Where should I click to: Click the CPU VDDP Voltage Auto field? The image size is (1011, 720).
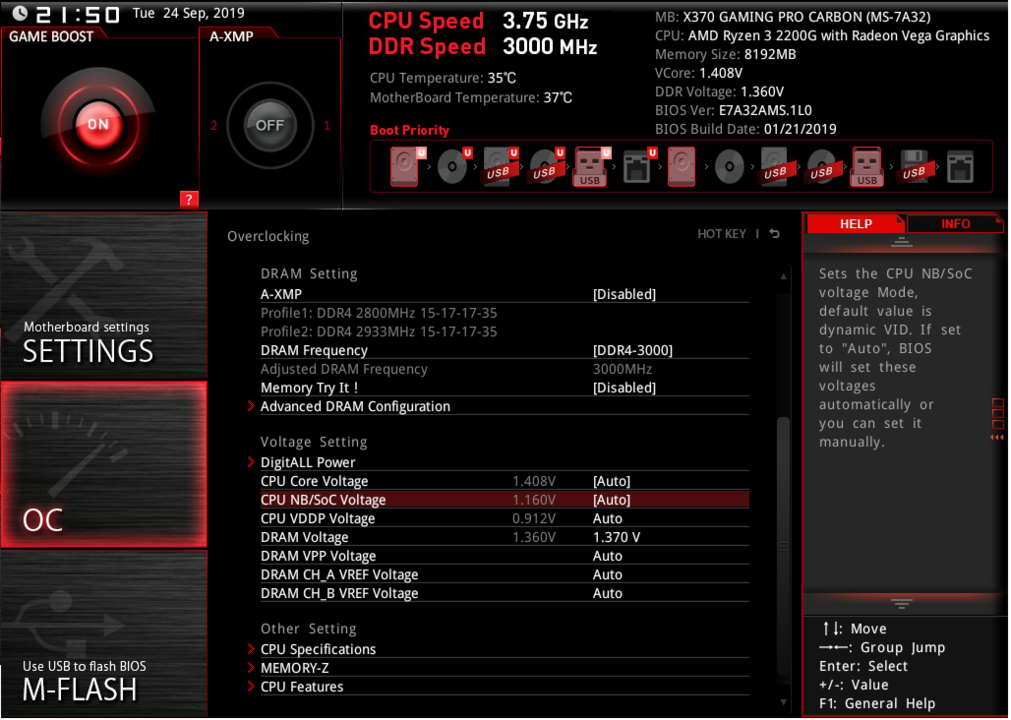tap(607, 519)
